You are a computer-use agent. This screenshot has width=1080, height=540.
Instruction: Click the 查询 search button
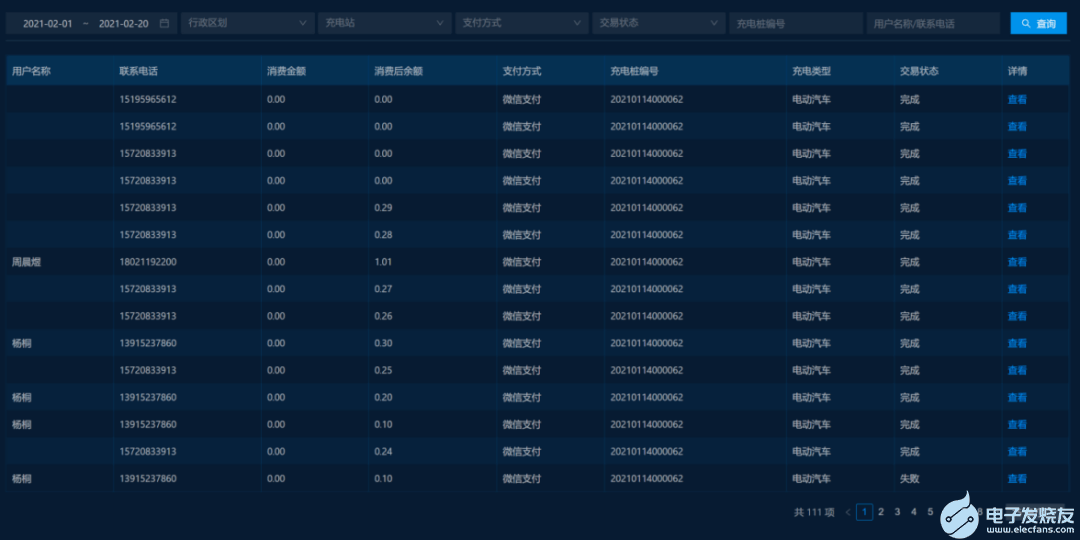click(1038, 23)
